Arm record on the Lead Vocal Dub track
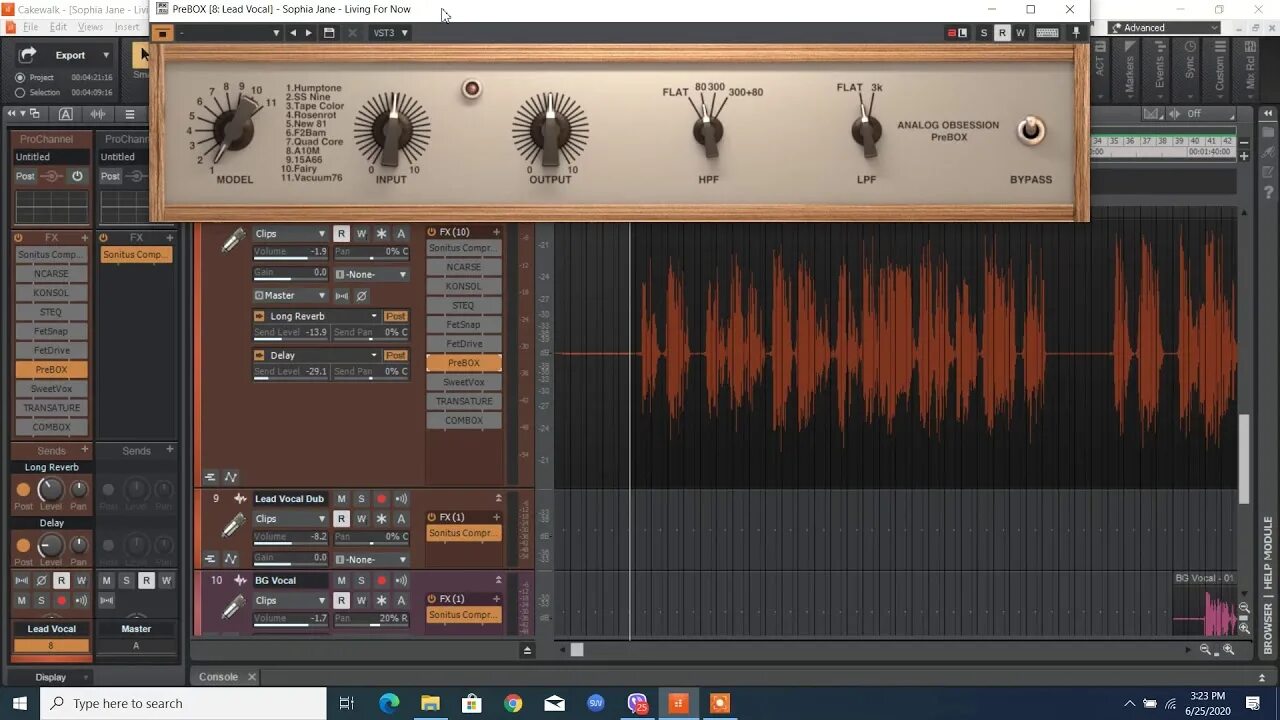Viewport: 1280px width, 720px height. (381, 498)
